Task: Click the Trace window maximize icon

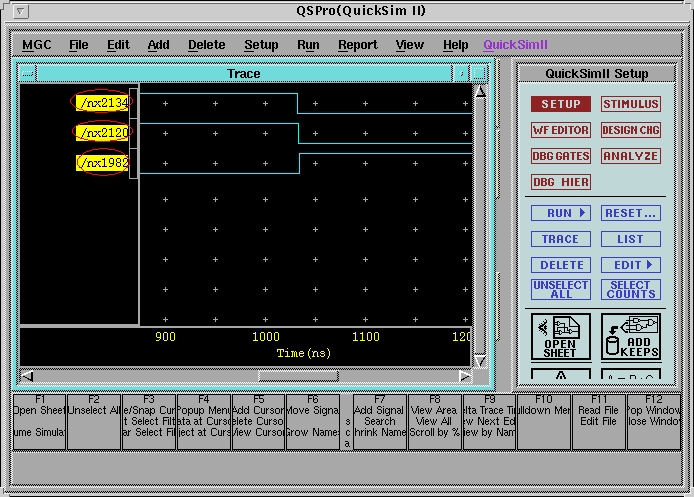Action: pos(479,73)
